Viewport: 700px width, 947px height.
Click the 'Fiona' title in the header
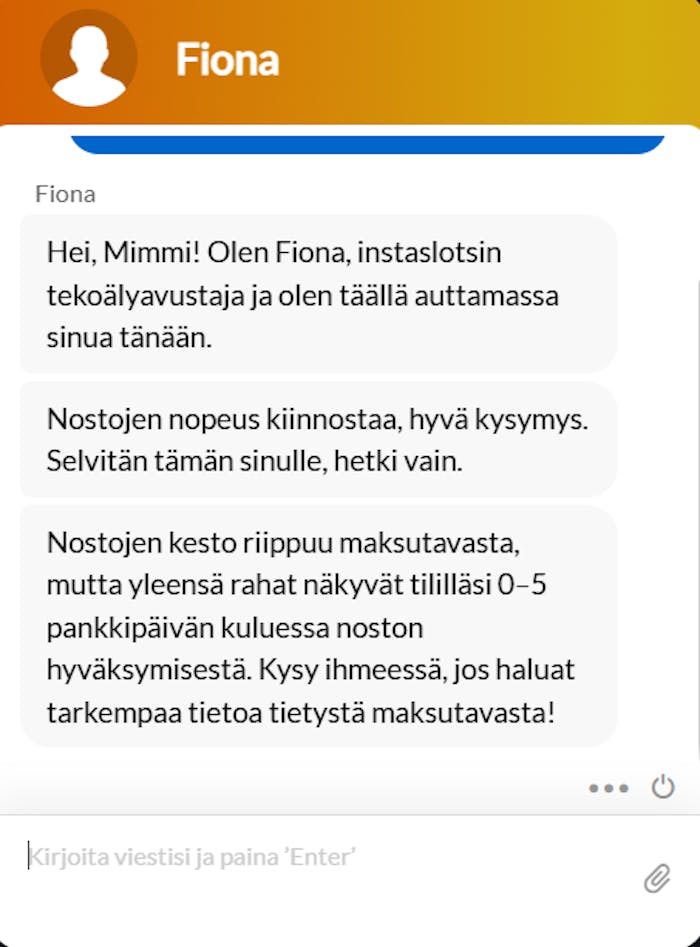tap(229, 58)
